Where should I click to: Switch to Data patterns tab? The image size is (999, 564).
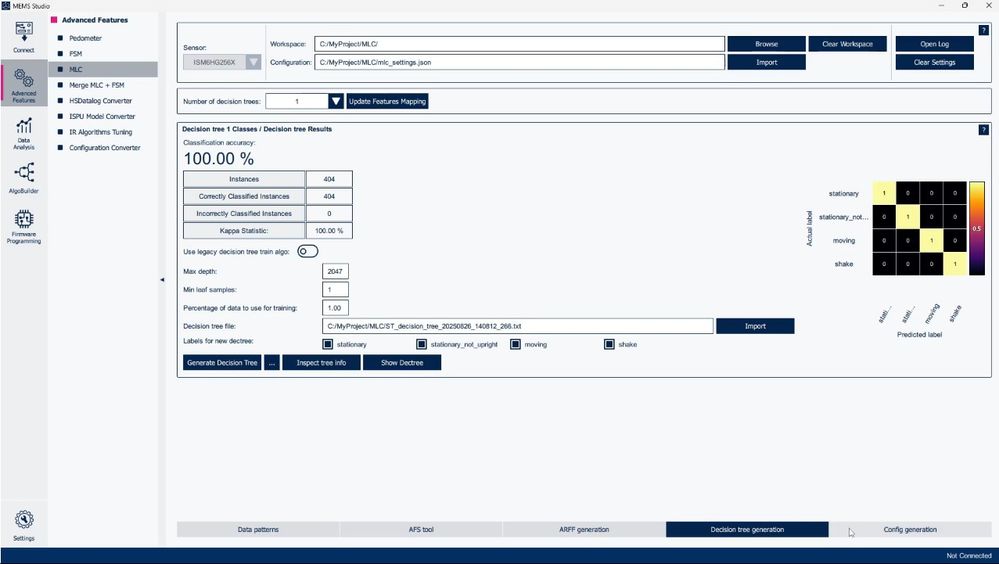(258, 530)
